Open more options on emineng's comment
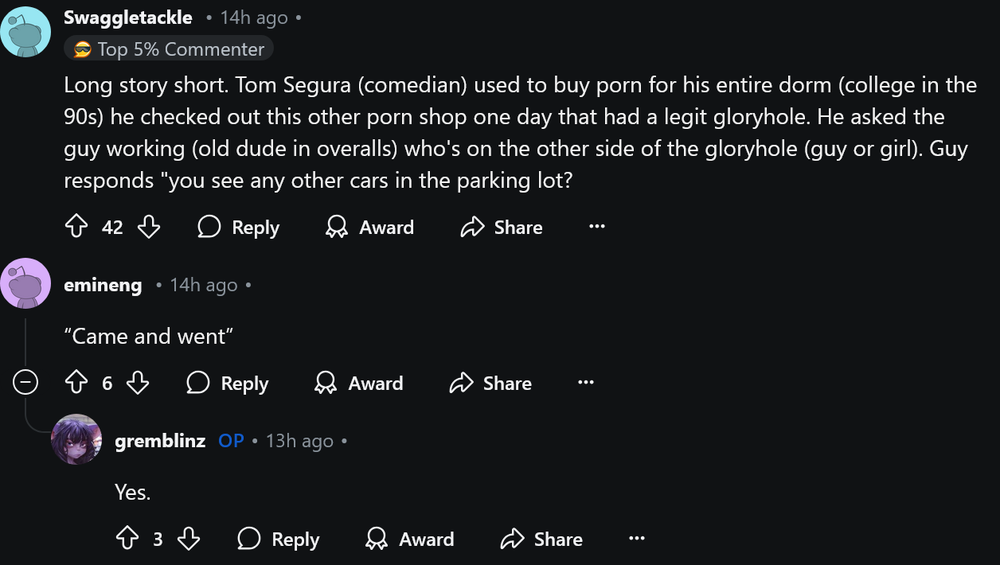1000x565 pixels. pos(586,383)
